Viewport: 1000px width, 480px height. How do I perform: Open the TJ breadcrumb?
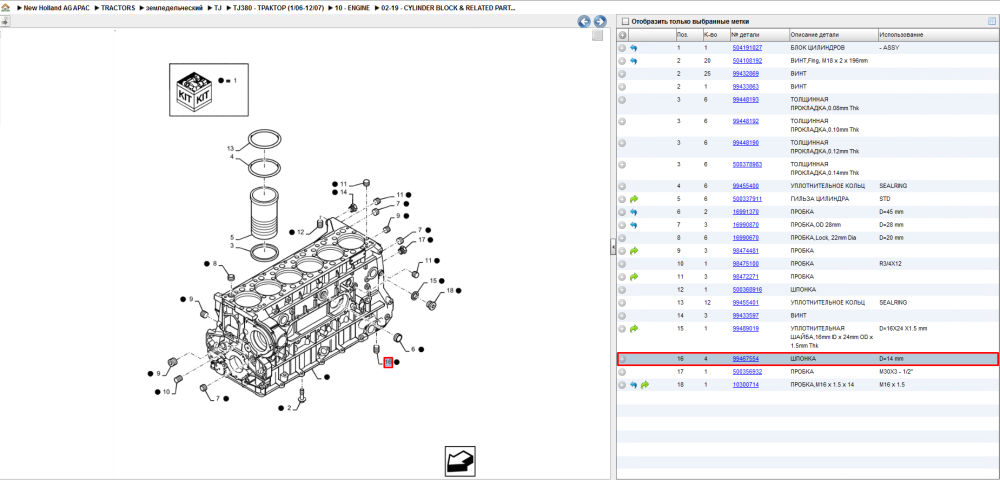(218, 9)
